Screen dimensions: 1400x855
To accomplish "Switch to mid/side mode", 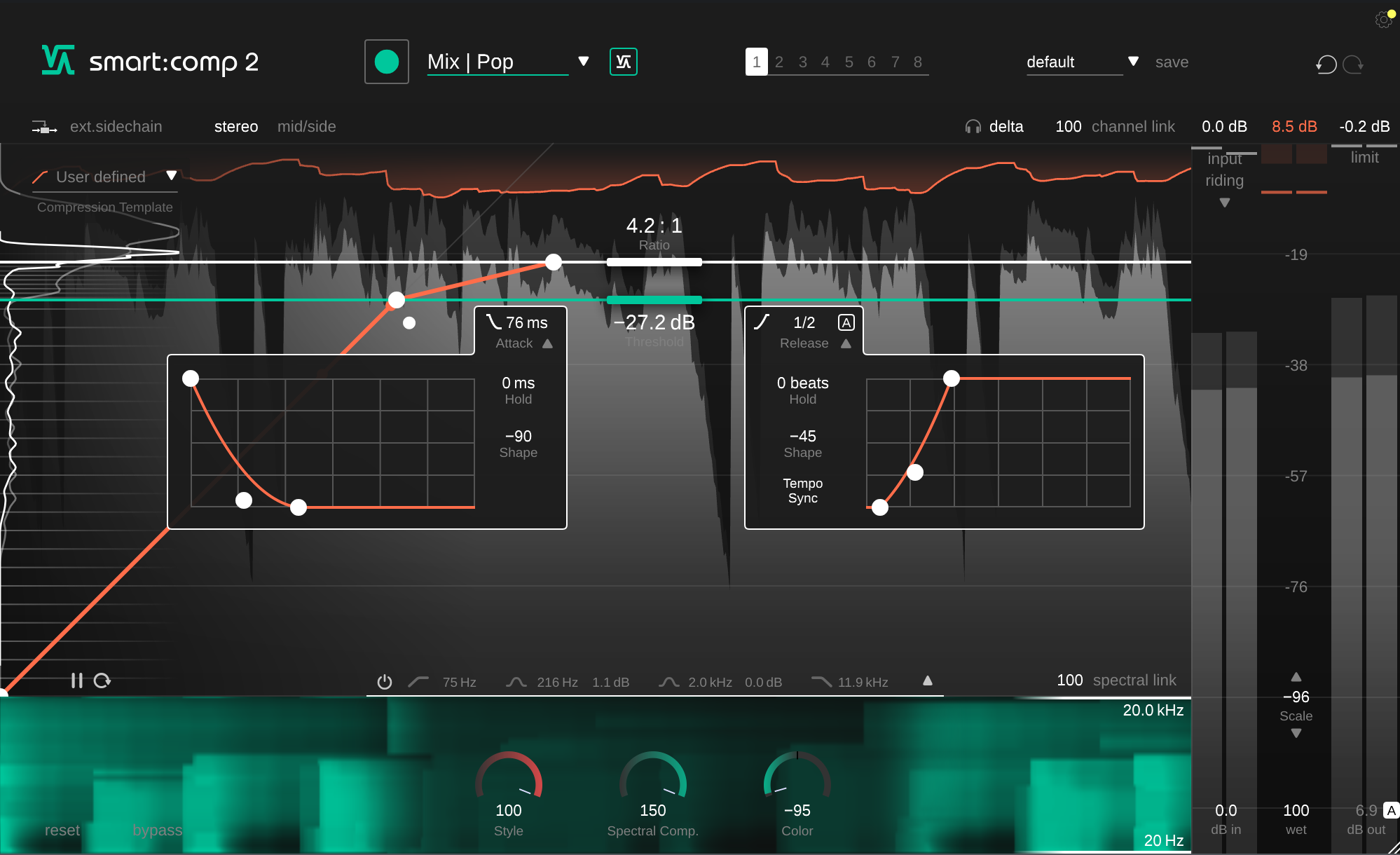I will (306, 126).
